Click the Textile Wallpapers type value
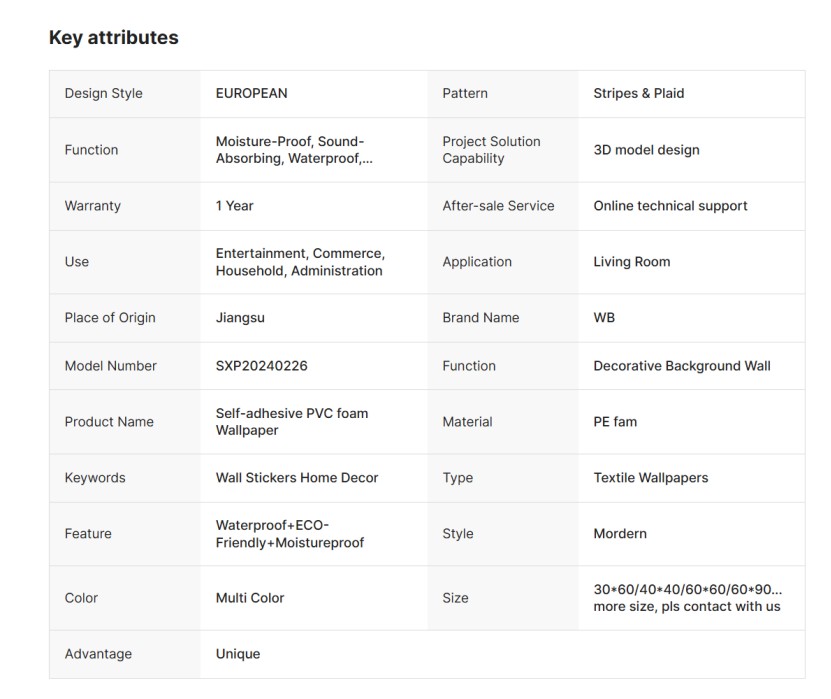Screen dimensions: 831x699 coord(650,478)
